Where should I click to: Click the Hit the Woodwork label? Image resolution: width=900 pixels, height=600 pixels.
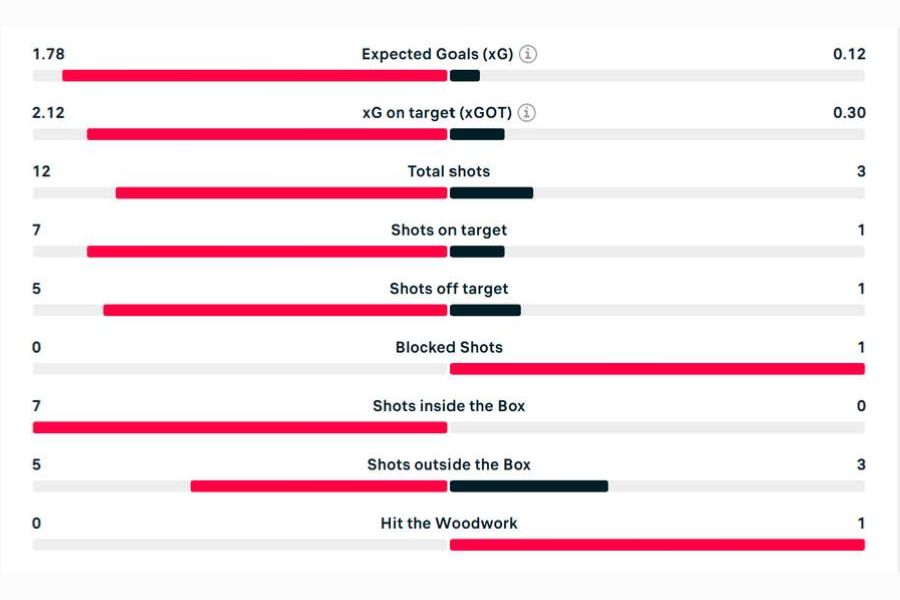tap(449, 523)
